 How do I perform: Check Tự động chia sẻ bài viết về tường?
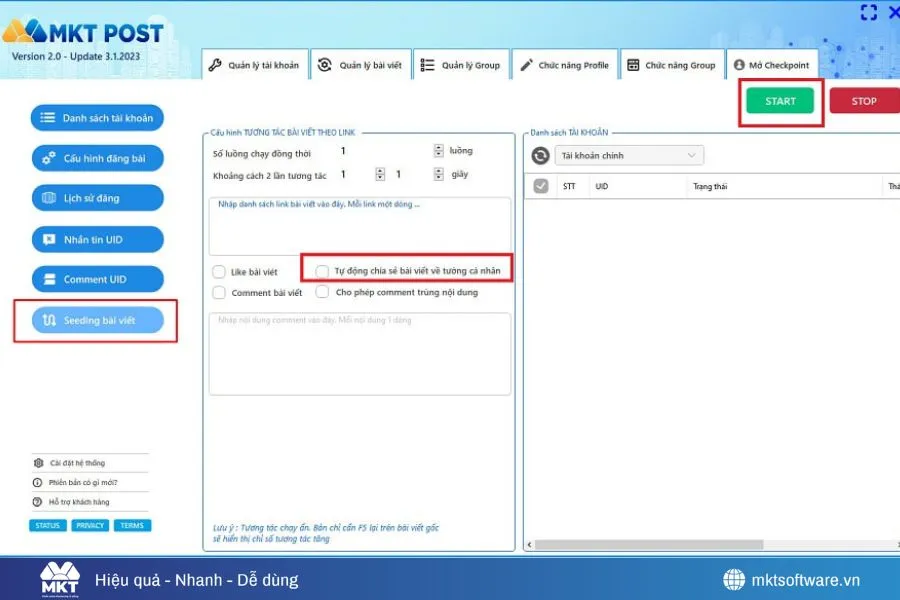322,270
